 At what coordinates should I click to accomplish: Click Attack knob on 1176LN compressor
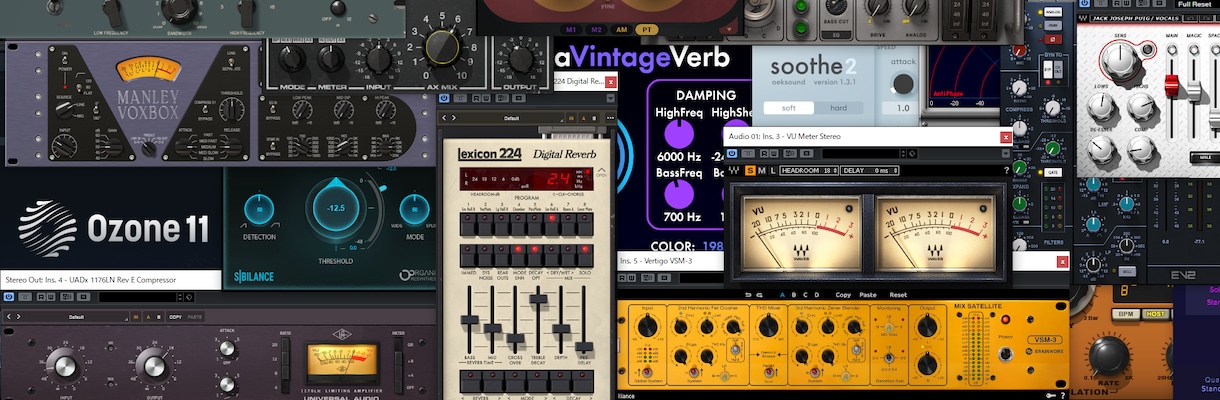pyautogui.click(x=227, y=348)
